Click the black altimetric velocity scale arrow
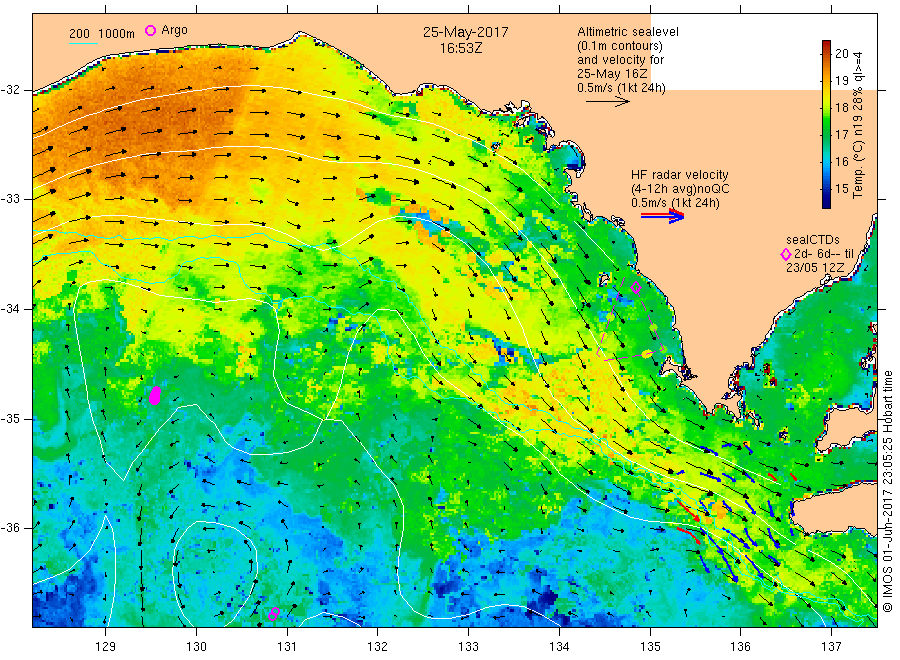 click(x=607, y=102)
